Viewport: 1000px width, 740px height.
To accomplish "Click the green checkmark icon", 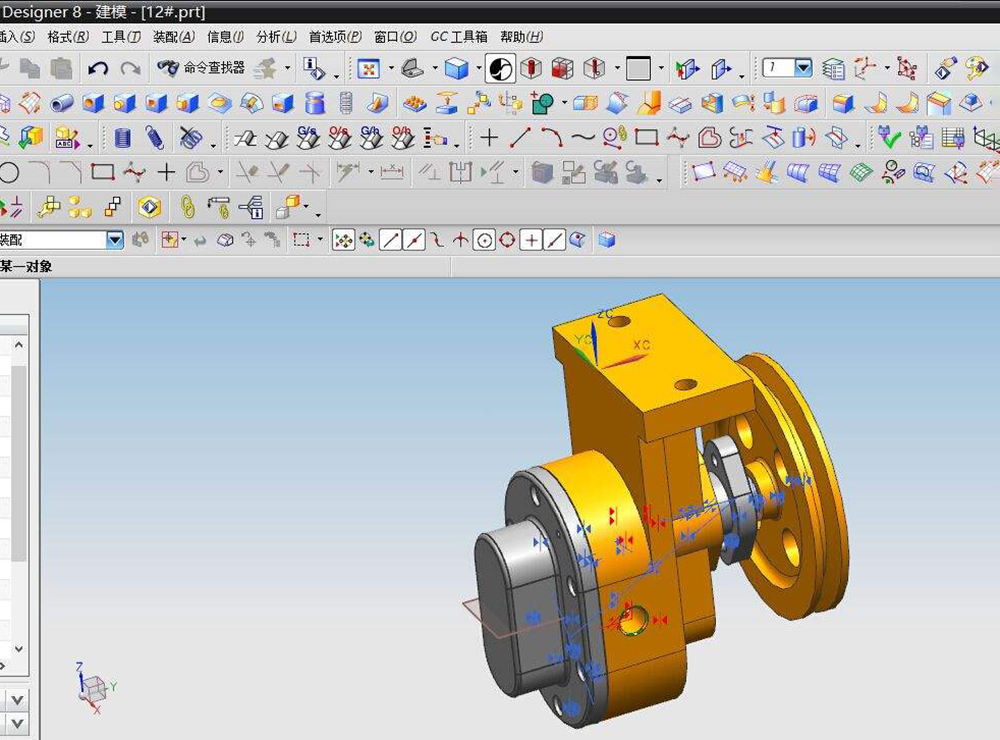I will pyautogui.click(x=889, y=137).
